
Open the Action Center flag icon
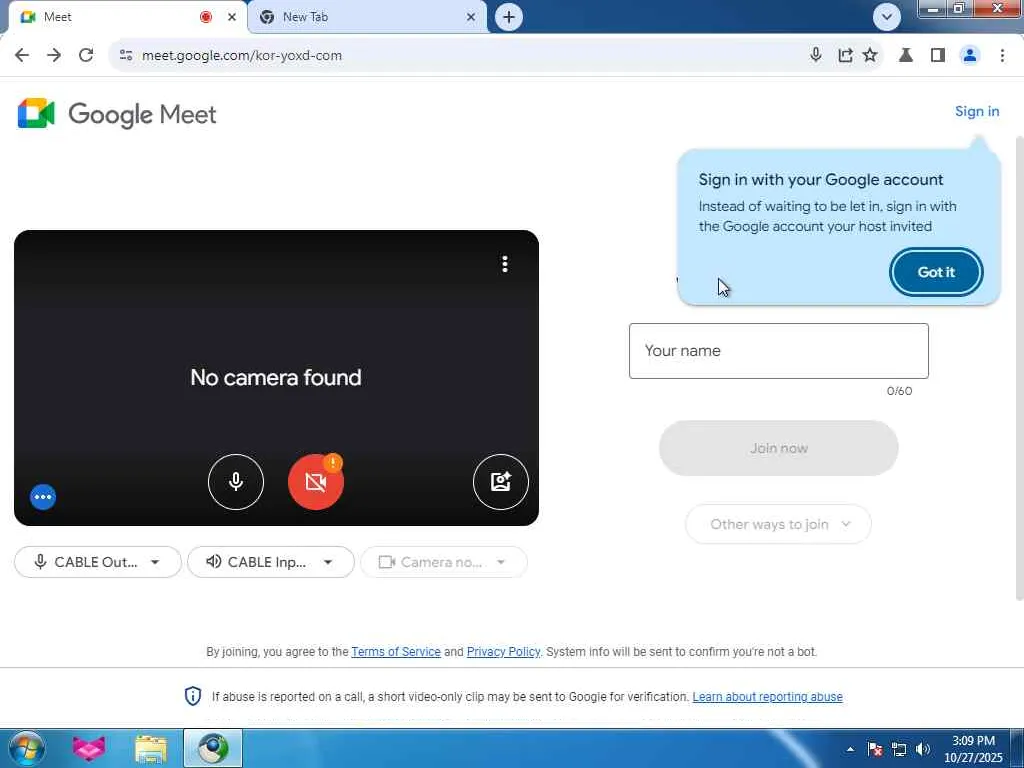[875, 749]
